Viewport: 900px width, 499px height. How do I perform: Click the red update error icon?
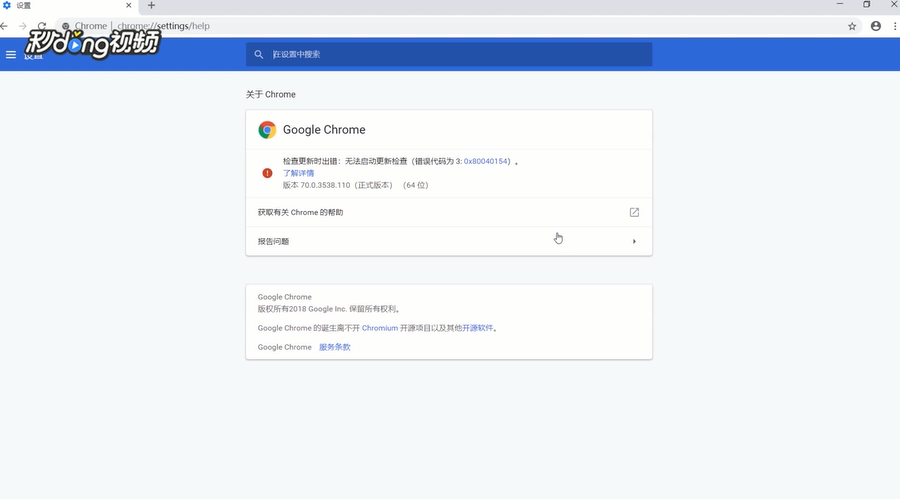[267, 173]
